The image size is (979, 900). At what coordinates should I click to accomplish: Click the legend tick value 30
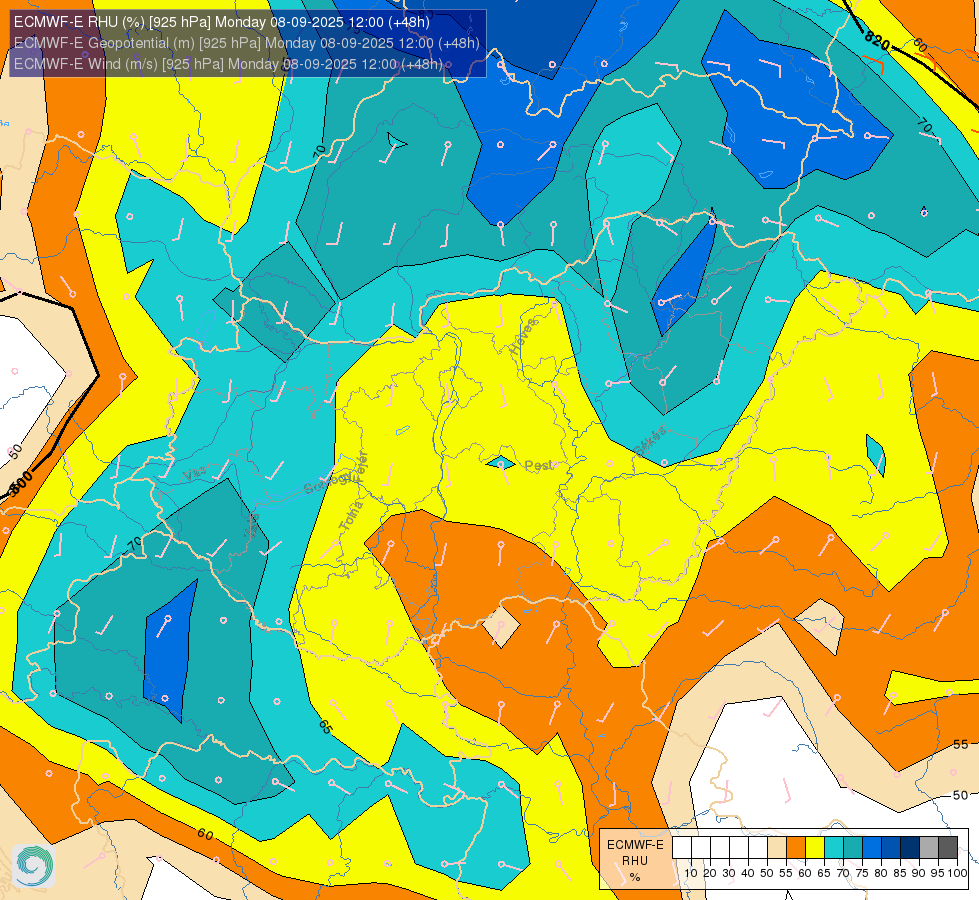coord(729,873)
